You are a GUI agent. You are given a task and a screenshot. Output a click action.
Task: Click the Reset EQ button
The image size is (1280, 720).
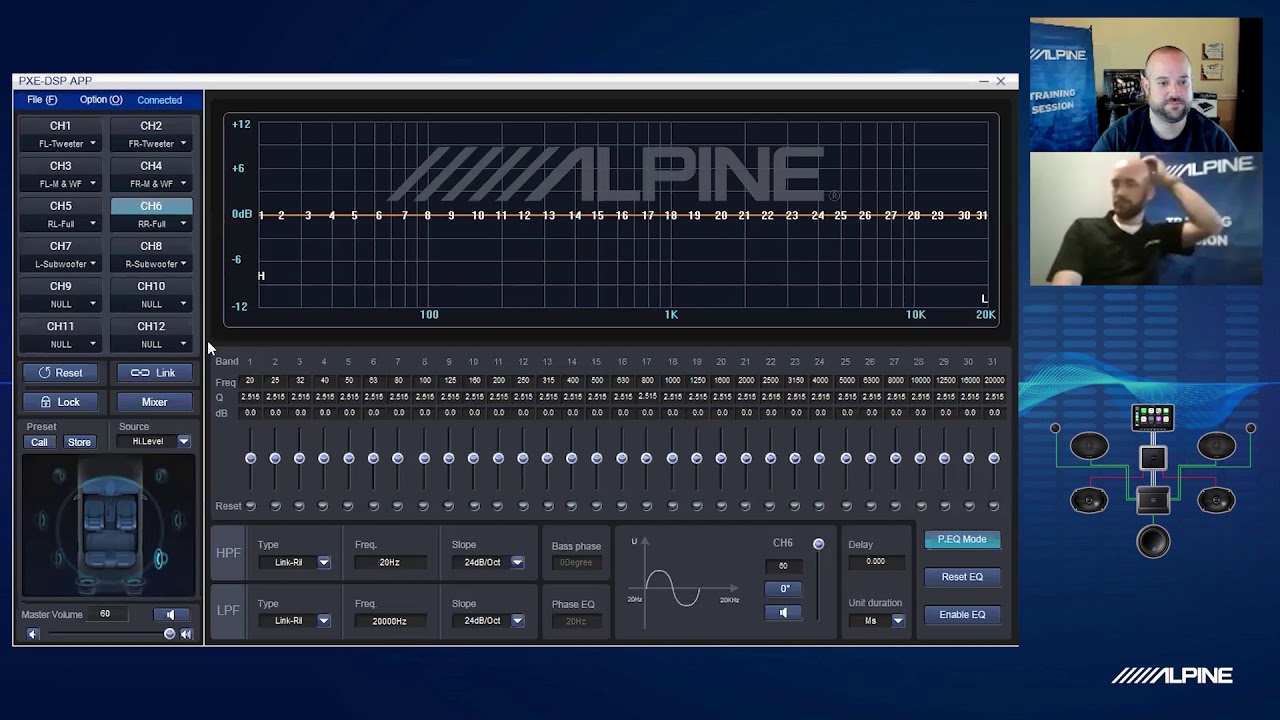(962, 577)
